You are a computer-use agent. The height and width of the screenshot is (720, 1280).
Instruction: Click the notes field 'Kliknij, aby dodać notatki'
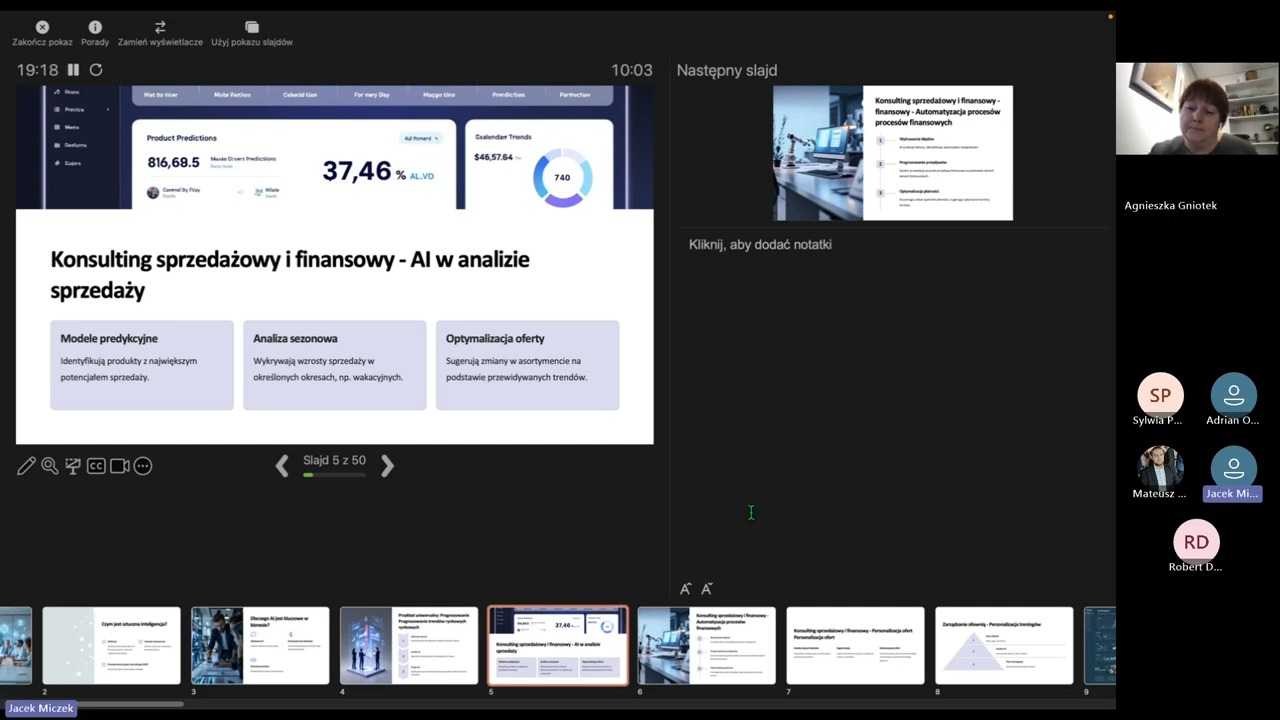(x=760, y=244)
